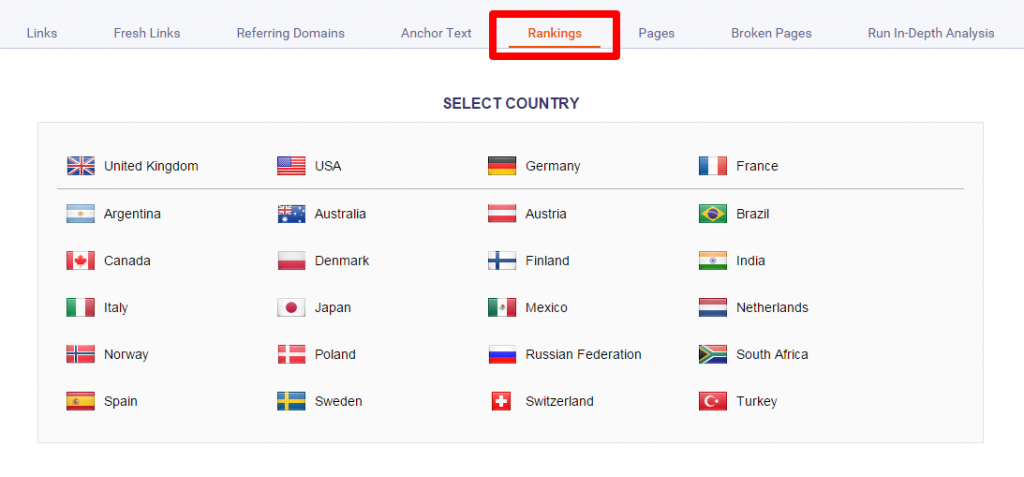Select the Australia flag icon
The image size is (1024, 477).
click(291, 214)
